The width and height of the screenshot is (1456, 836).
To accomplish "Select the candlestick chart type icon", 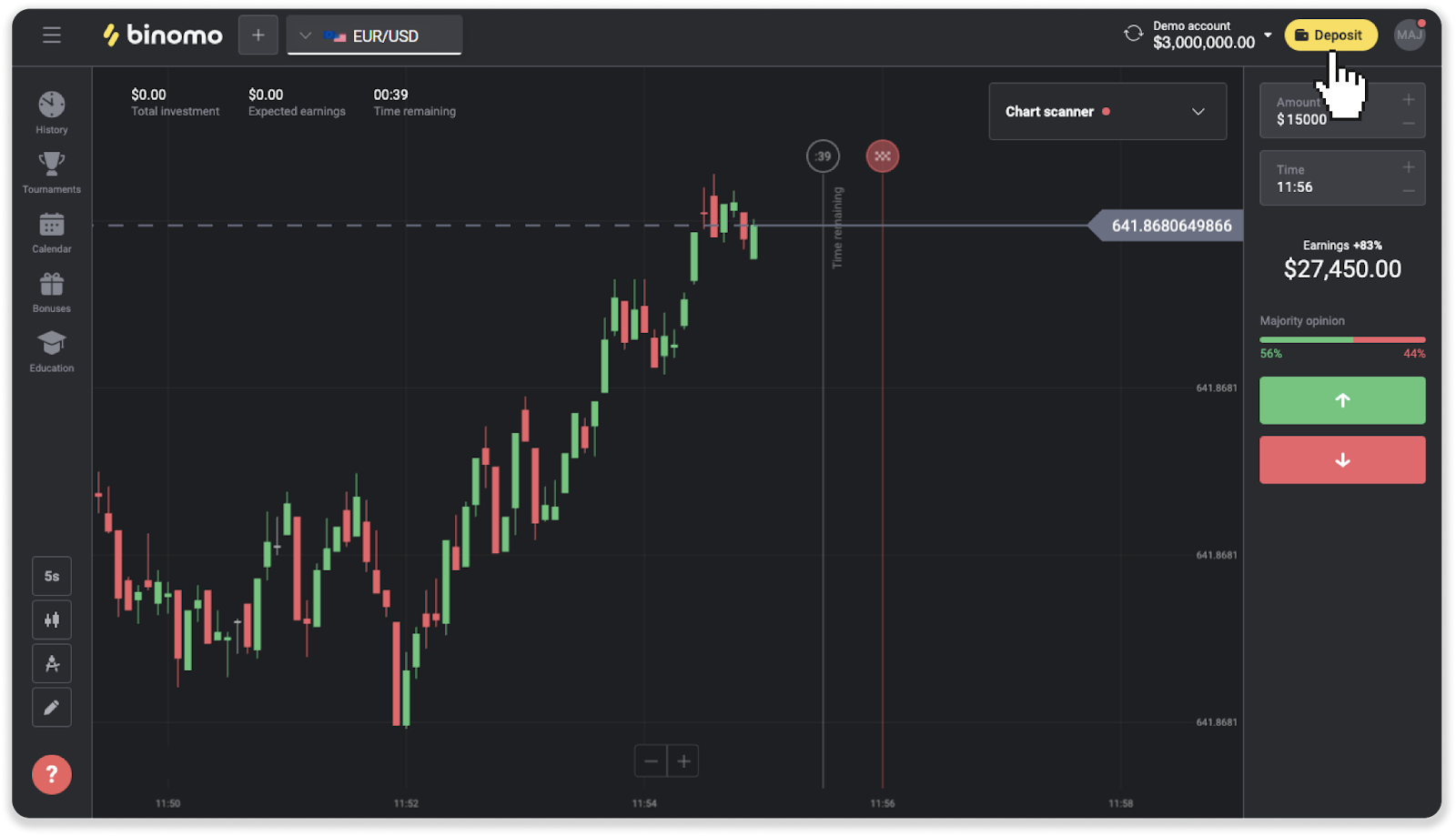I will point(52,620).
